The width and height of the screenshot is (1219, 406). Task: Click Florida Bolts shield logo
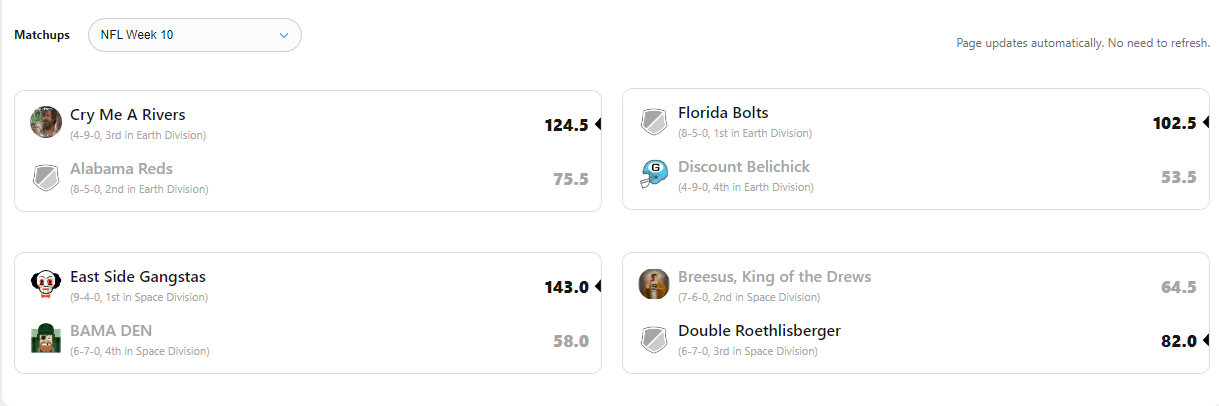(x=654, y=122)
